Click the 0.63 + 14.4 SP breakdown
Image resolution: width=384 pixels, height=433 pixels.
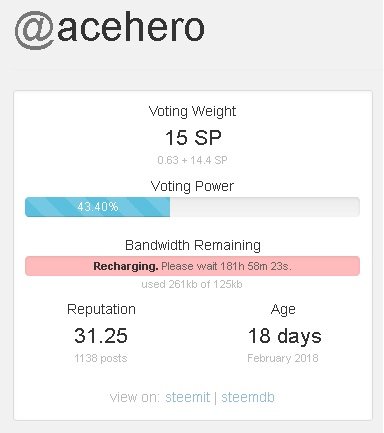tap(192, 160)
